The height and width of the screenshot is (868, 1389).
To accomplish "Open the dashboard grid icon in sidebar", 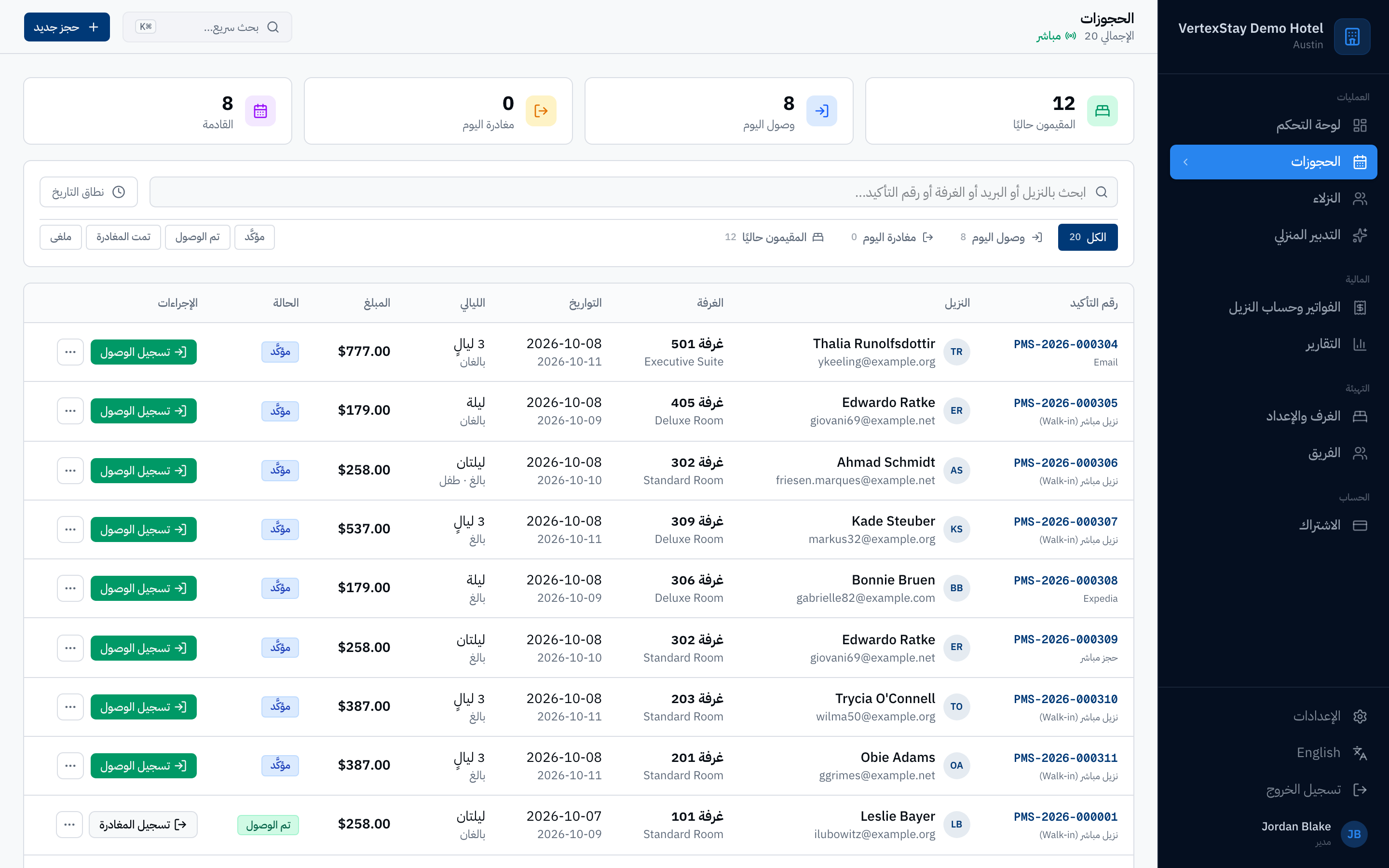I will pos(1360,125).
